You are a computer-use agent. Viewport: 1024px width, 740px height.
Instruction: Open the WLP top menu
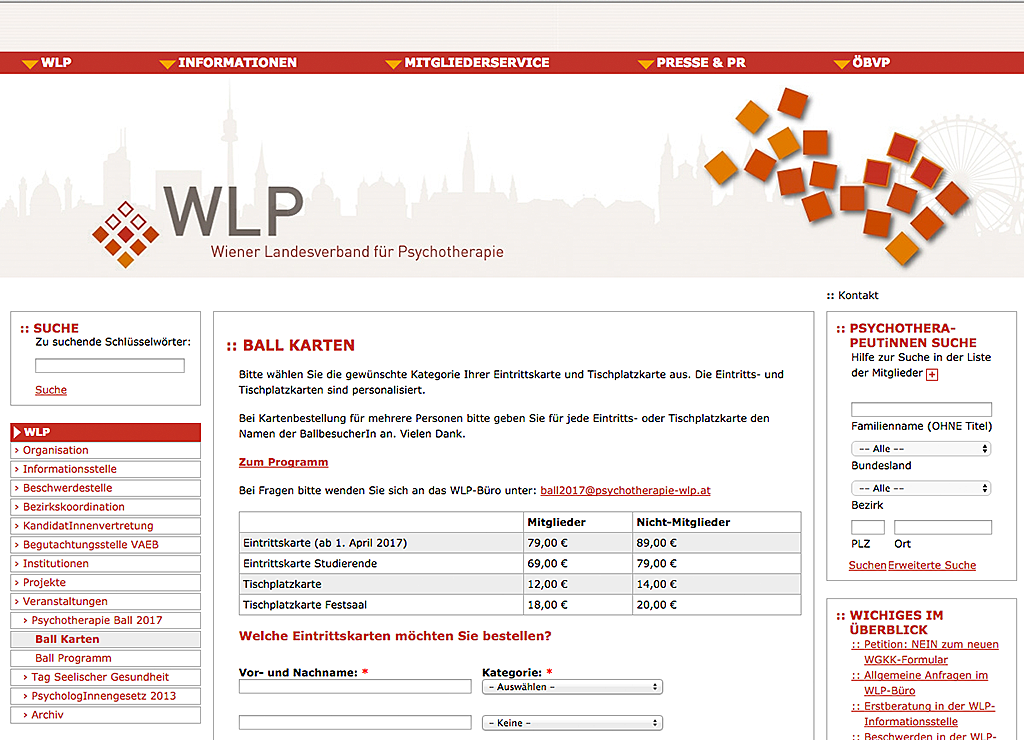pyautogui.click(x=55, y=63)
